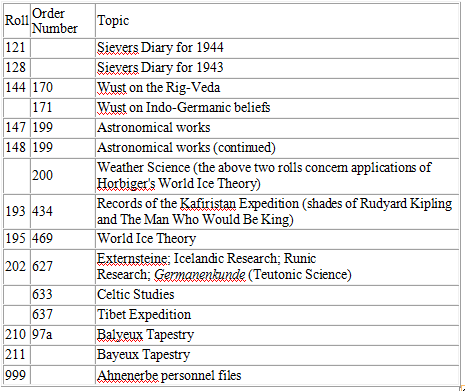Click the italic word Germanenkunde
Screen dimensions: 465x391
click(200, 275)
